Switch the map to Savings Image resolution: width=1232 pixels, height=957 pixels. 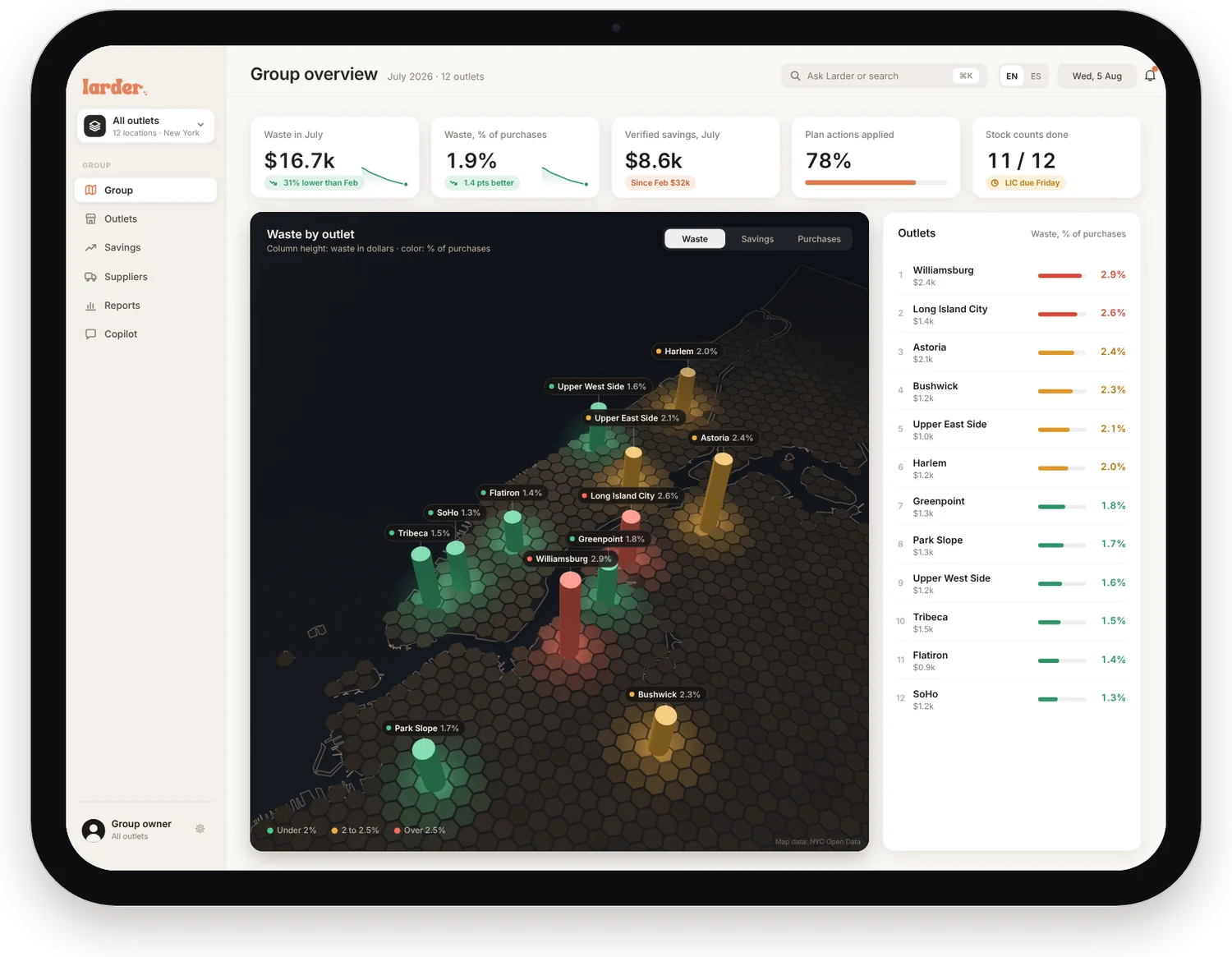tap(757, 239)
